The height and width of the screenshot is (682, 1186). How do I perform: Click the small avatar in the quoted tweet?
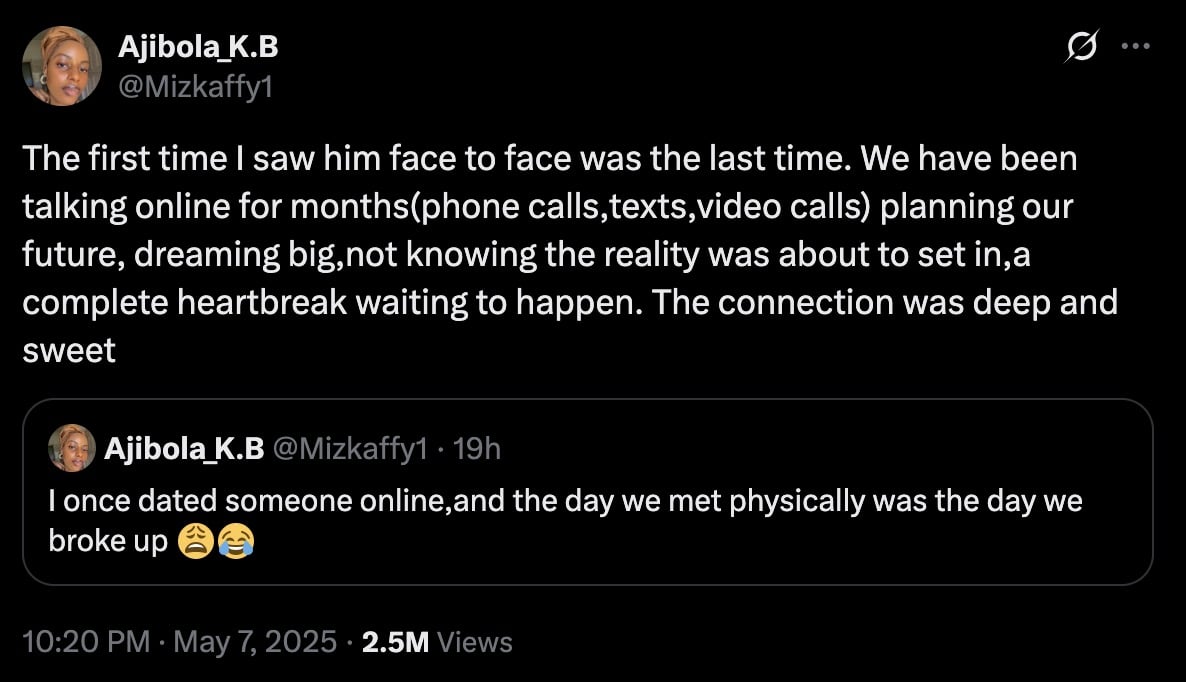71,447
